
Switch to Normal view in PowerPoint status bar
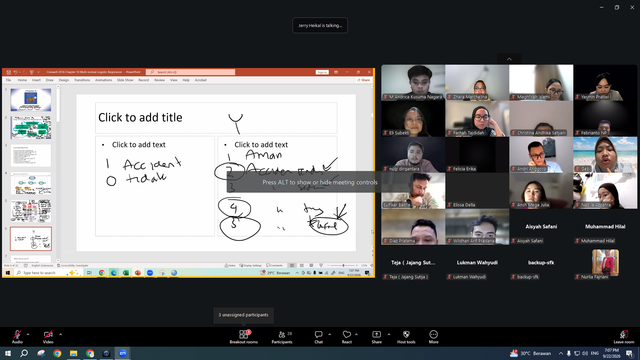click(292, 265)
